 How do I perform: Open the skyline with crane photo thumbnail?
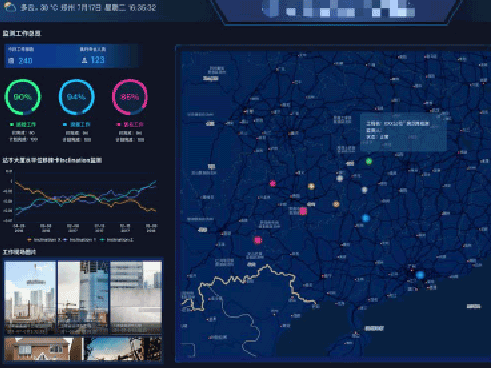pos(30,298)
